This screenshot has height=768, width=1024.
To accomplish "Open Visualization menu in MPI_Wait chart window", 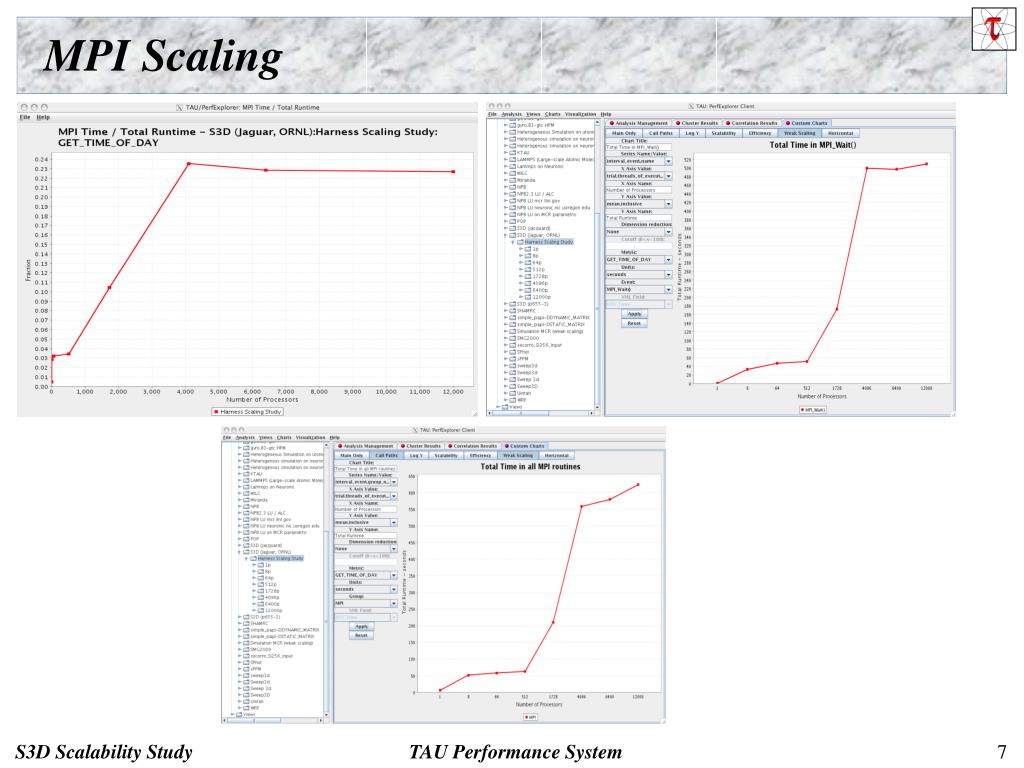I will [x=581, y=114].
